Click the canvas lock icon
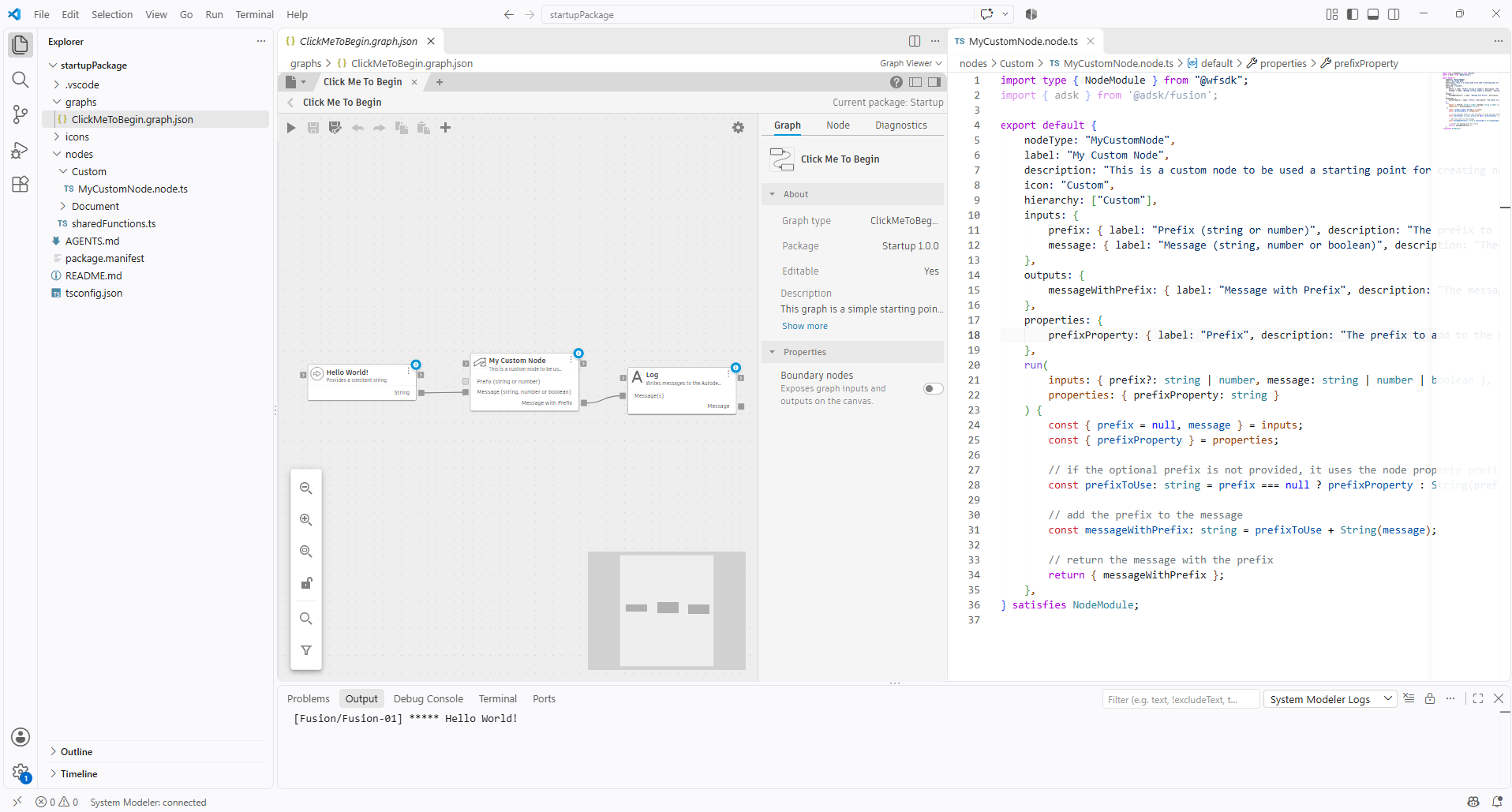The height and width of the screenshot is (812, 1512). coord(306,583)
